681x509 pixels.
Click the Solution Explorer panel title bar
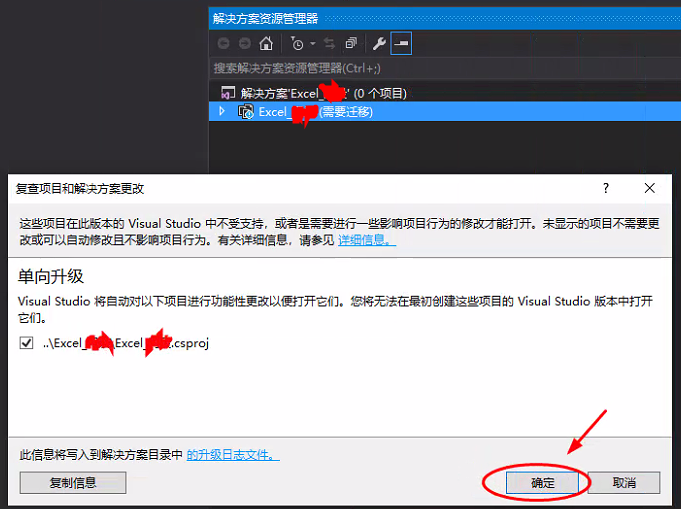[x=445, y=19]
